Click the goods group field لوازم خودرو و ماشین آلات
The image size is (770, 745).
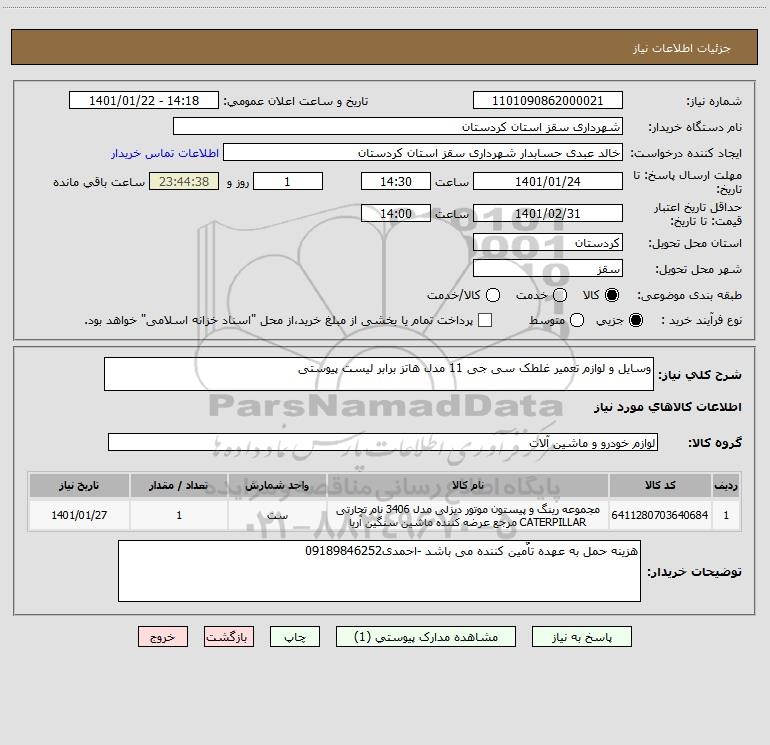(383, 442)
